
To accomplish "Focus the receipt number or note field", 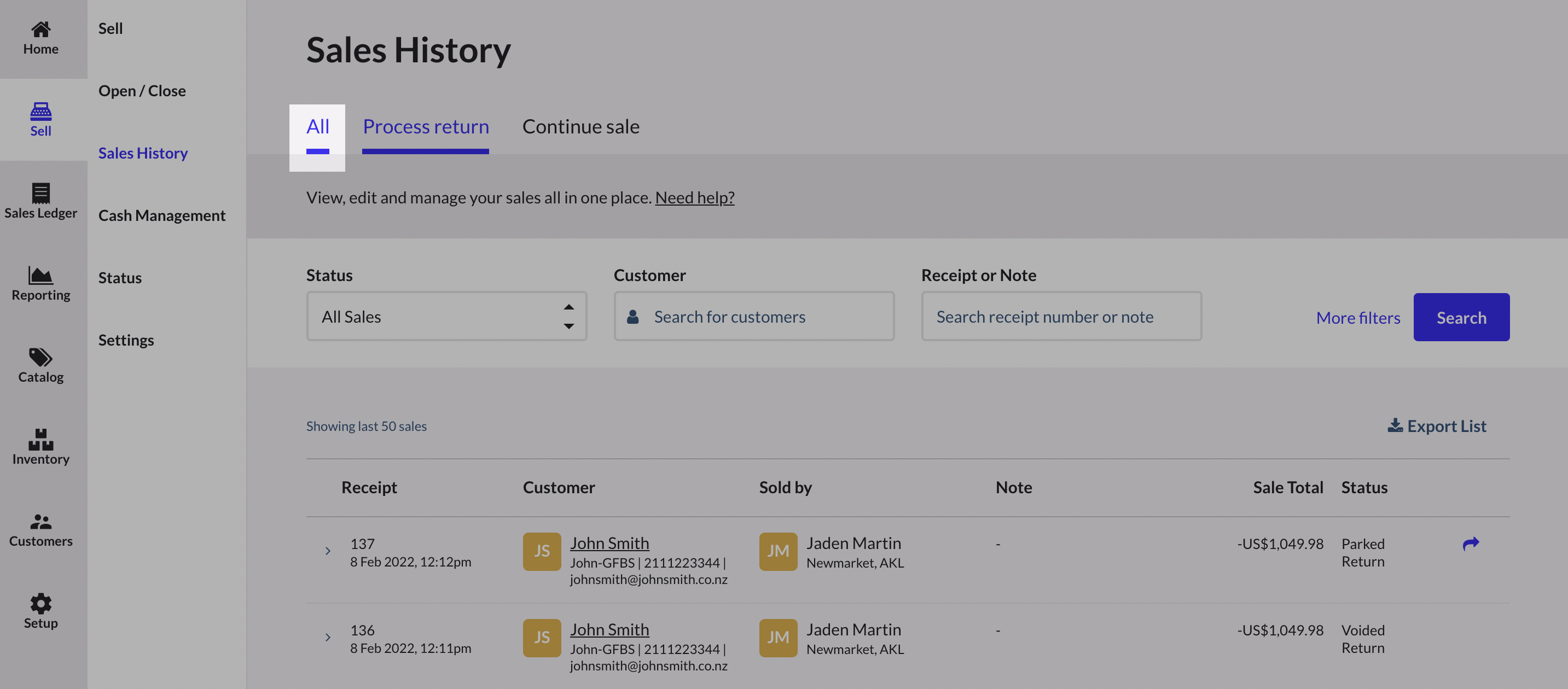I will coord(1061,316).
